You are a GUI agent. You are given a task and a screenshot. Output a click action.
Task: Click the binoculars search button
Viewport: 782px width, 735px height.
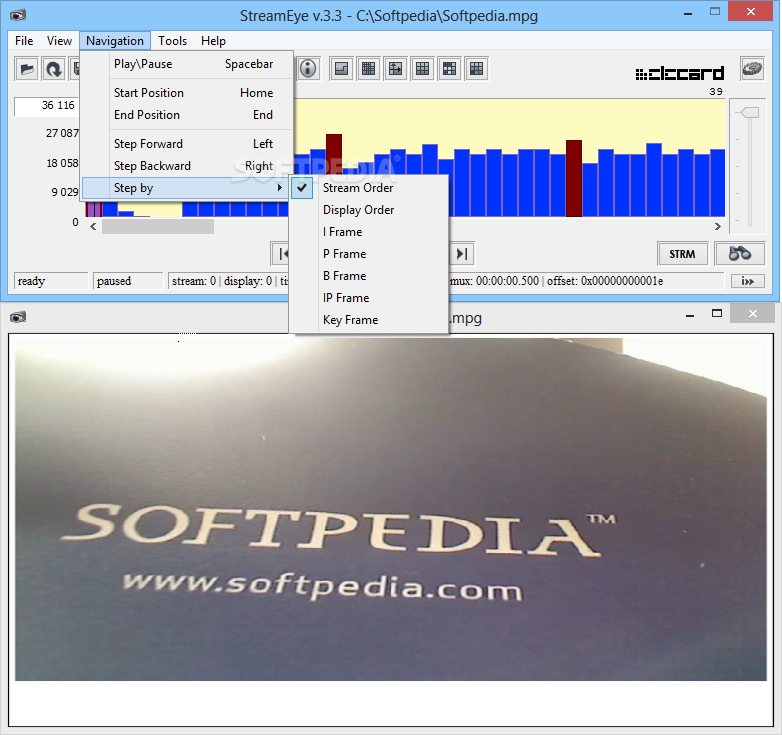click(x=740, y=254)
